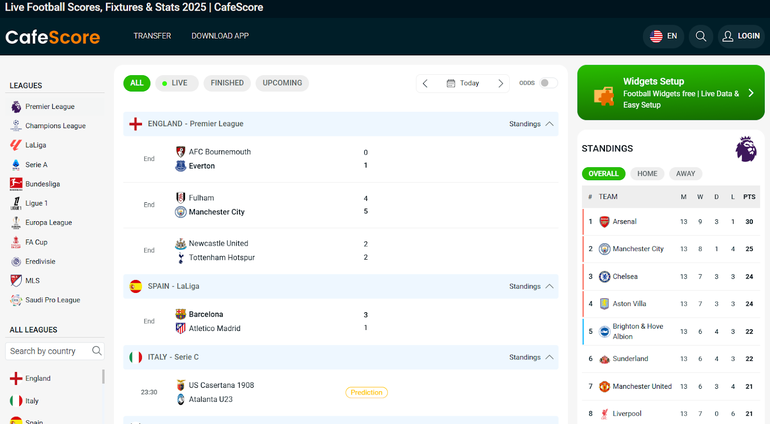
Task: Click the Premier League icon in sidebar
Action: click(x=16, y=106)
